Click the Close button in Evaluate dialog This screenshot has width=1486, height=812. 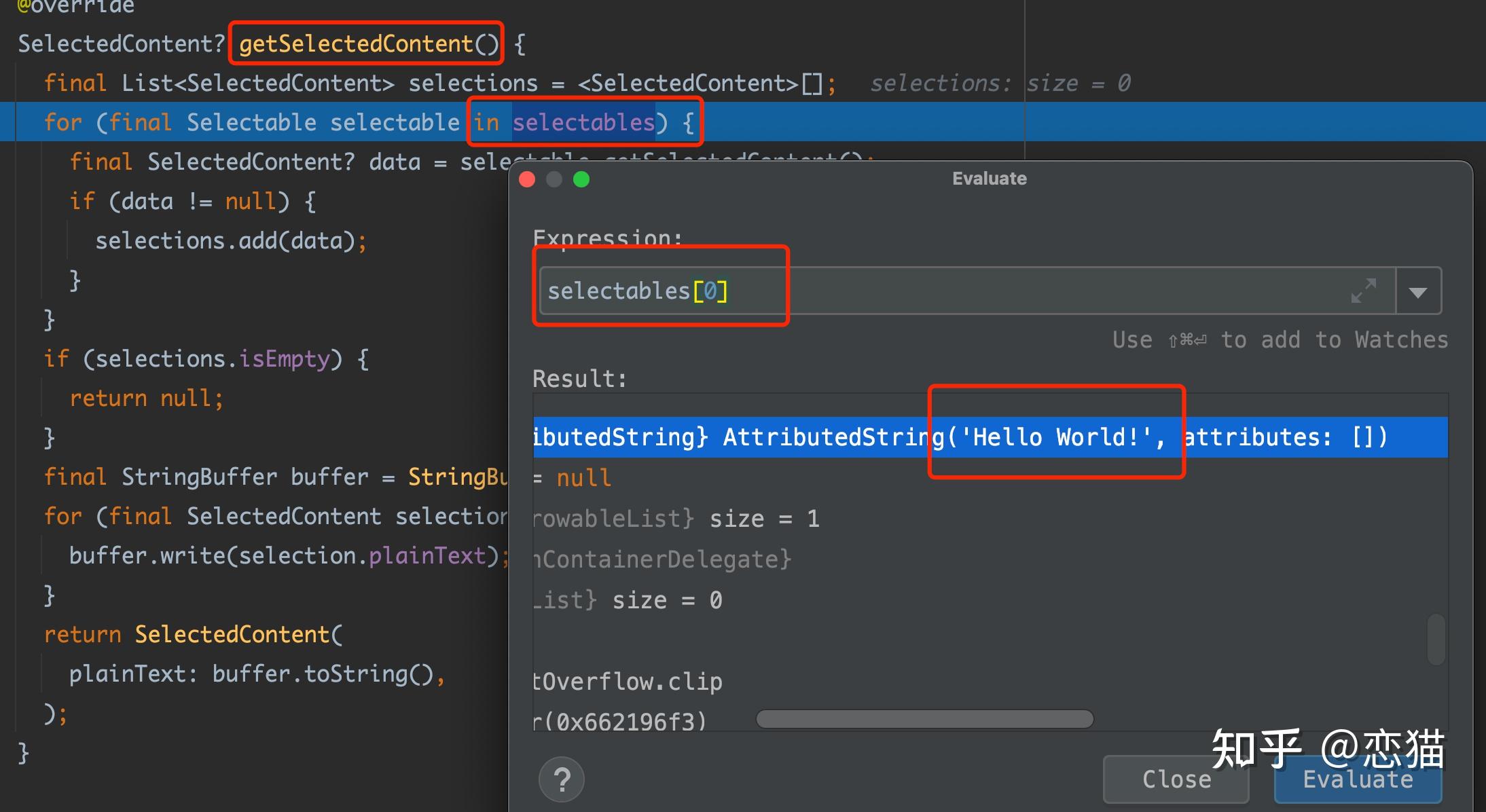[x=1176, y=779]
